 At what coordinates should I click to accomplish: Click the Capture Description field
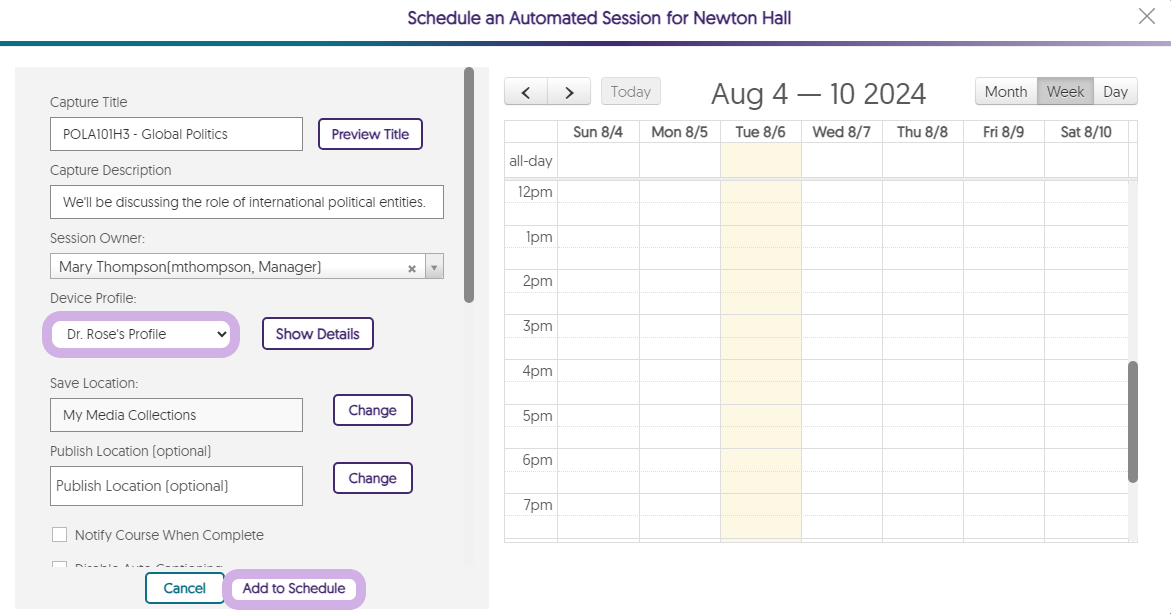(x=246, y=202)
